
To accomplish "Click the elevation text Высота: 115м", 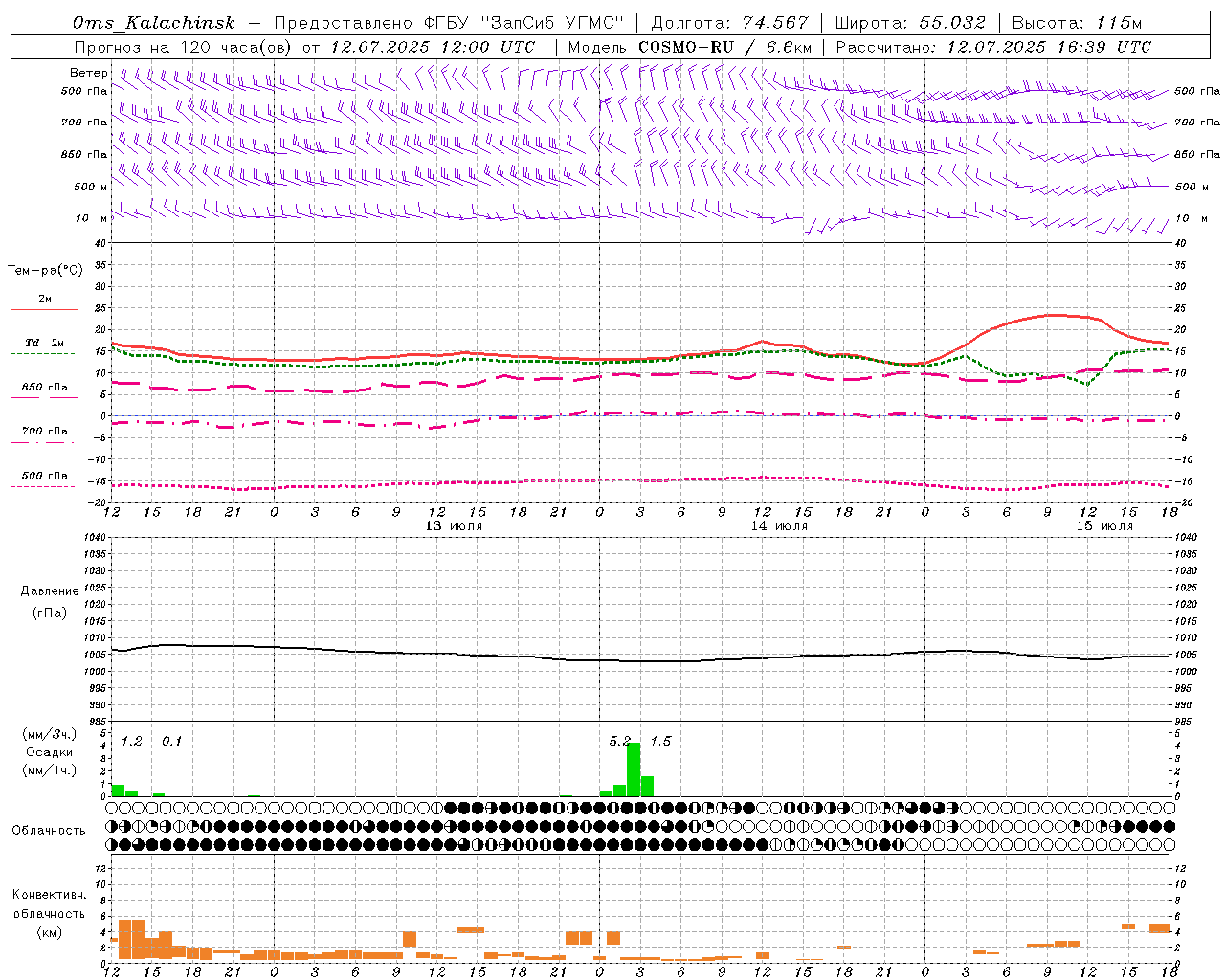I will pyautogui.click(x=1077, y=23).
